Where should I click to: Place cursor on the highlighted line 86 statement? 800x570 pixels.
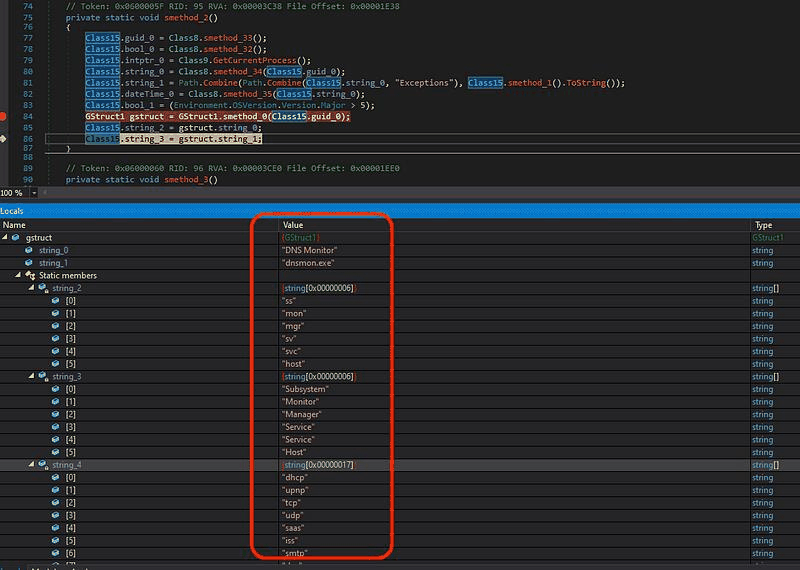click(x=173, y=139)
